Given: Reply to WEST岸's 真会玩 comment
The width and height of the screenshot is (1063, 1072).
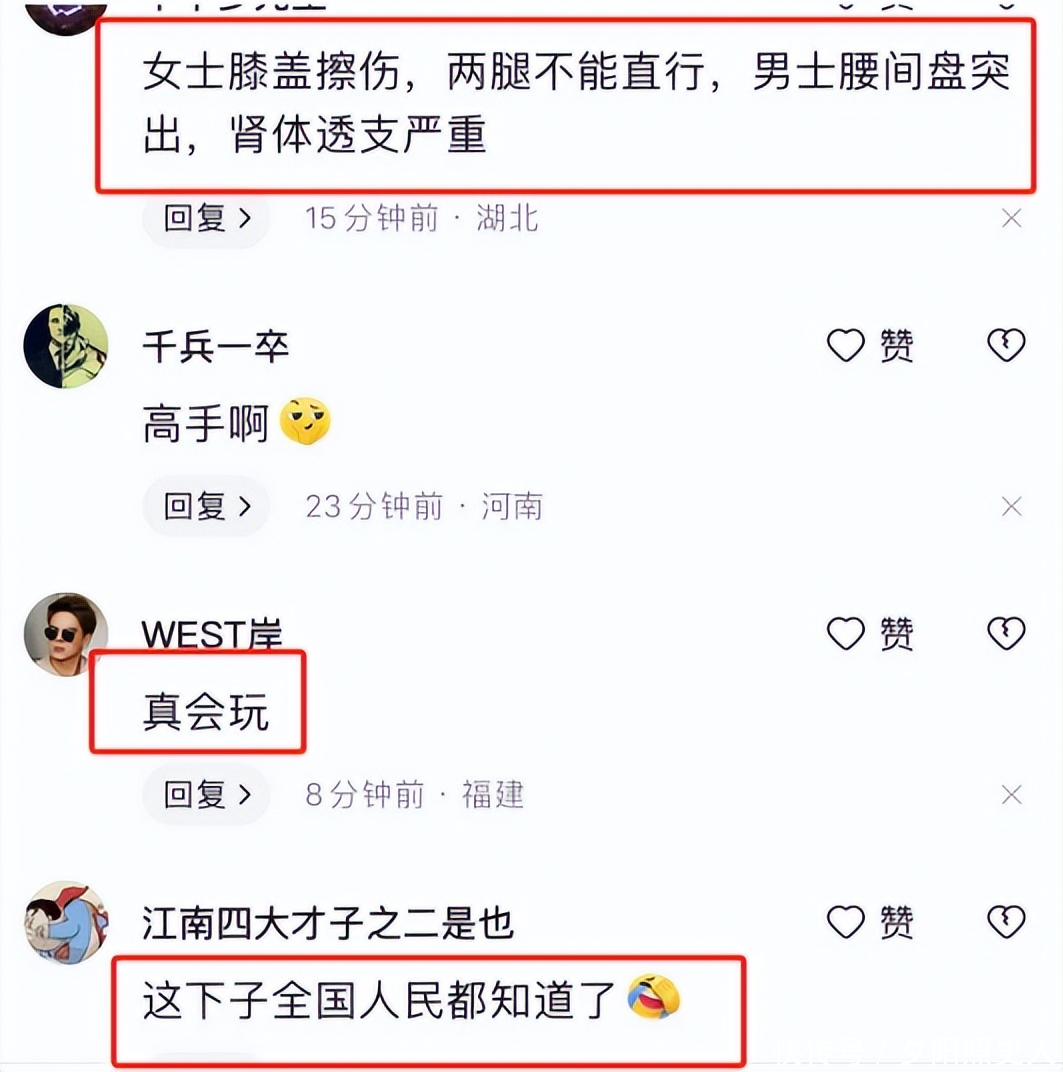Looking at the screenshot, I should tap(206, 795).
